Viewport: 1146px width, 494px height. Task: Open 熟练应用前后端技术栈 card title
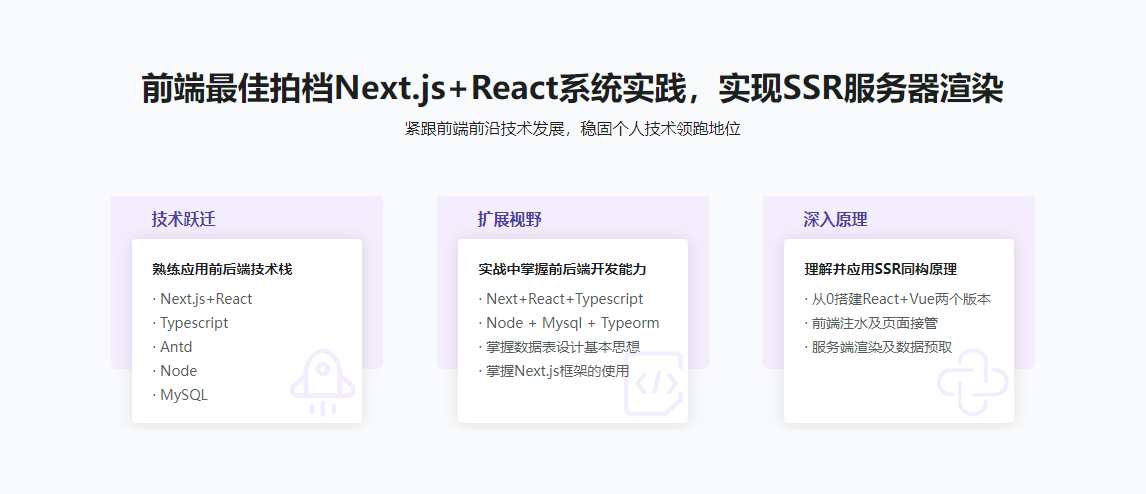coord(222,269)
